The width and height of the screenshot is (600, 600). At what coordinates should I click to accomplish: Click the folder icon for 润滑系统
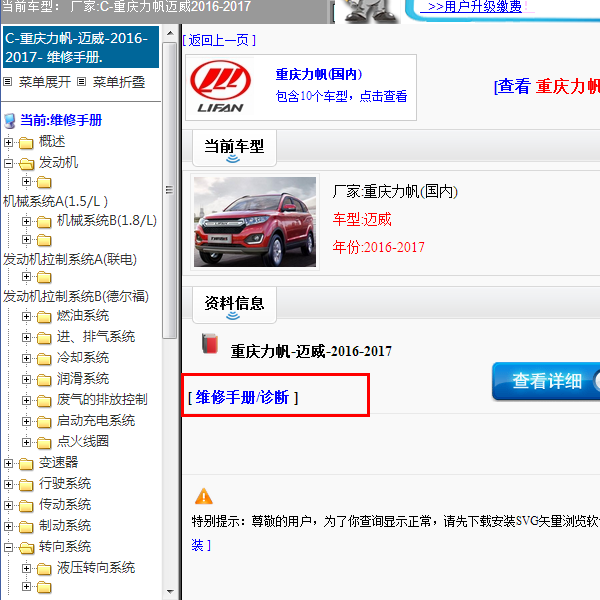[44, 380]
